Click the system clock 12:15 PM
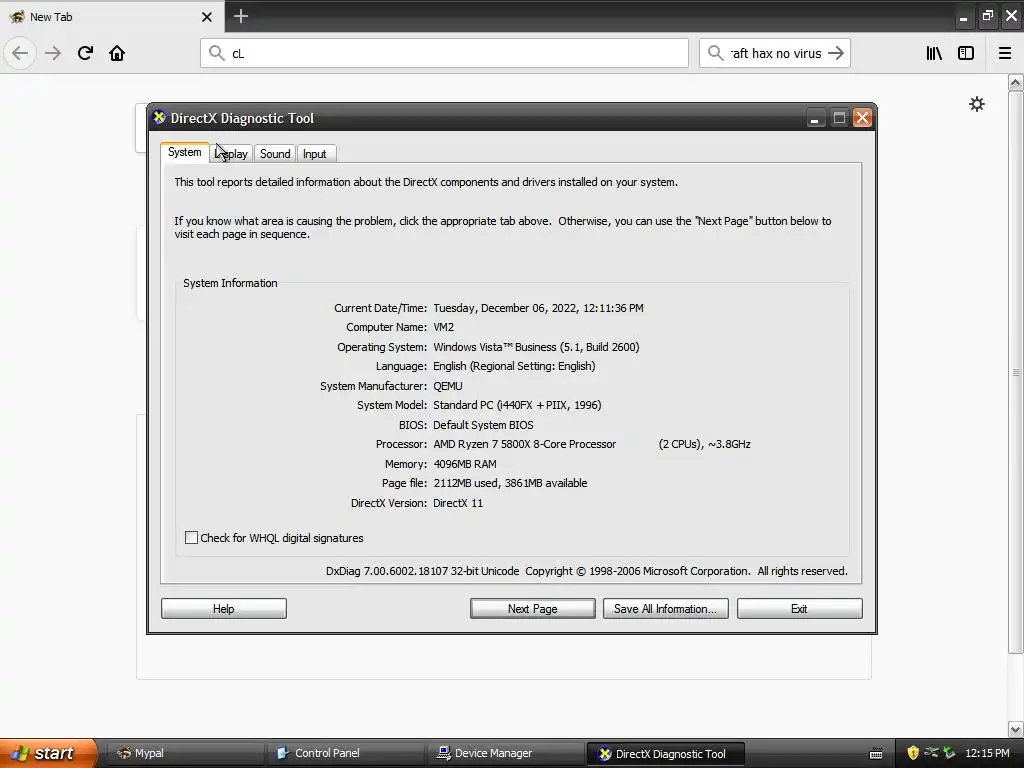Screen dimensions: 1024x768 (x=987, y=753)
